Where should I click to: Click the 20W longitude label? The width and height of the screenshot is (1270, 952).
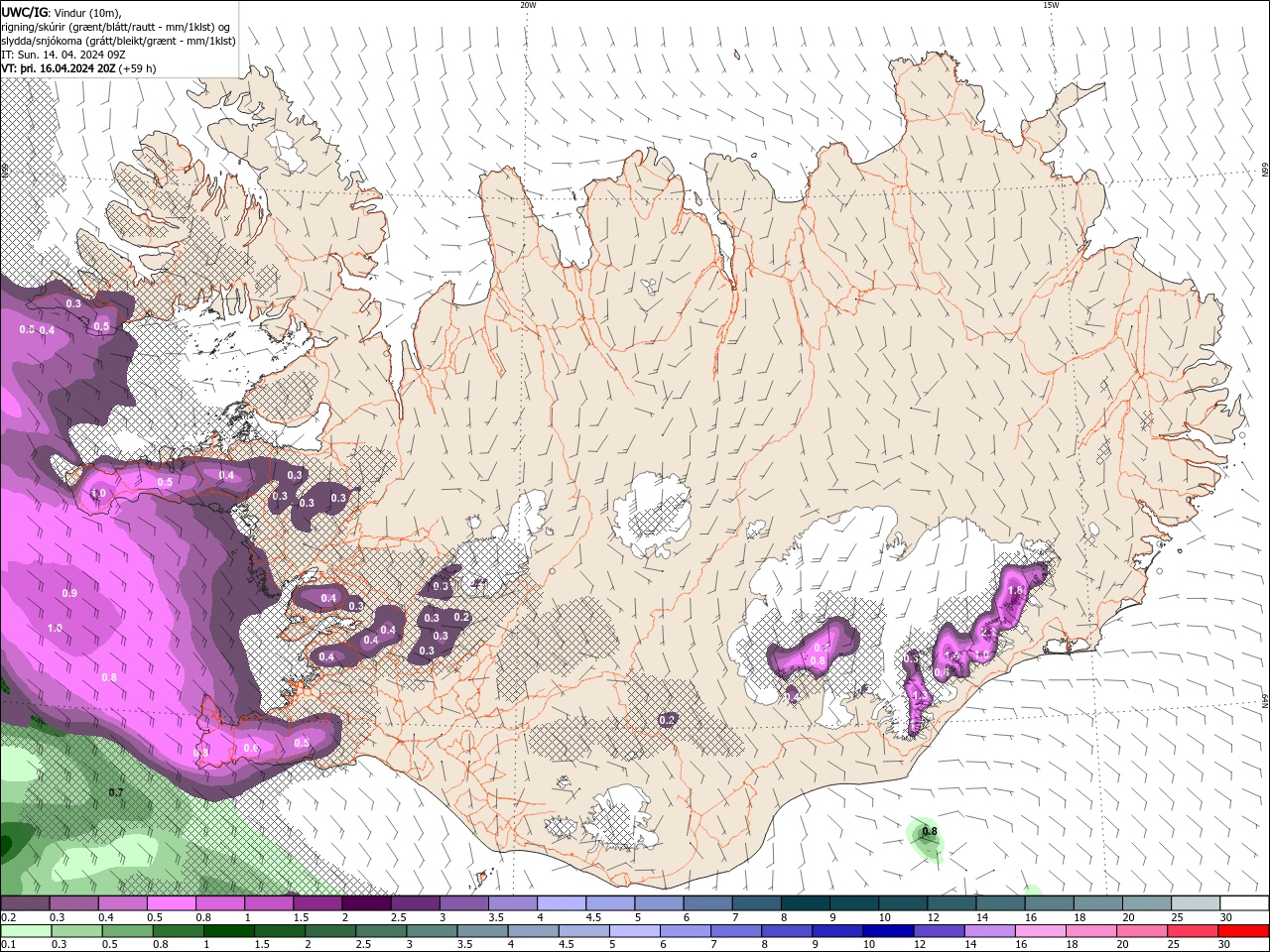tap(528, 5)
